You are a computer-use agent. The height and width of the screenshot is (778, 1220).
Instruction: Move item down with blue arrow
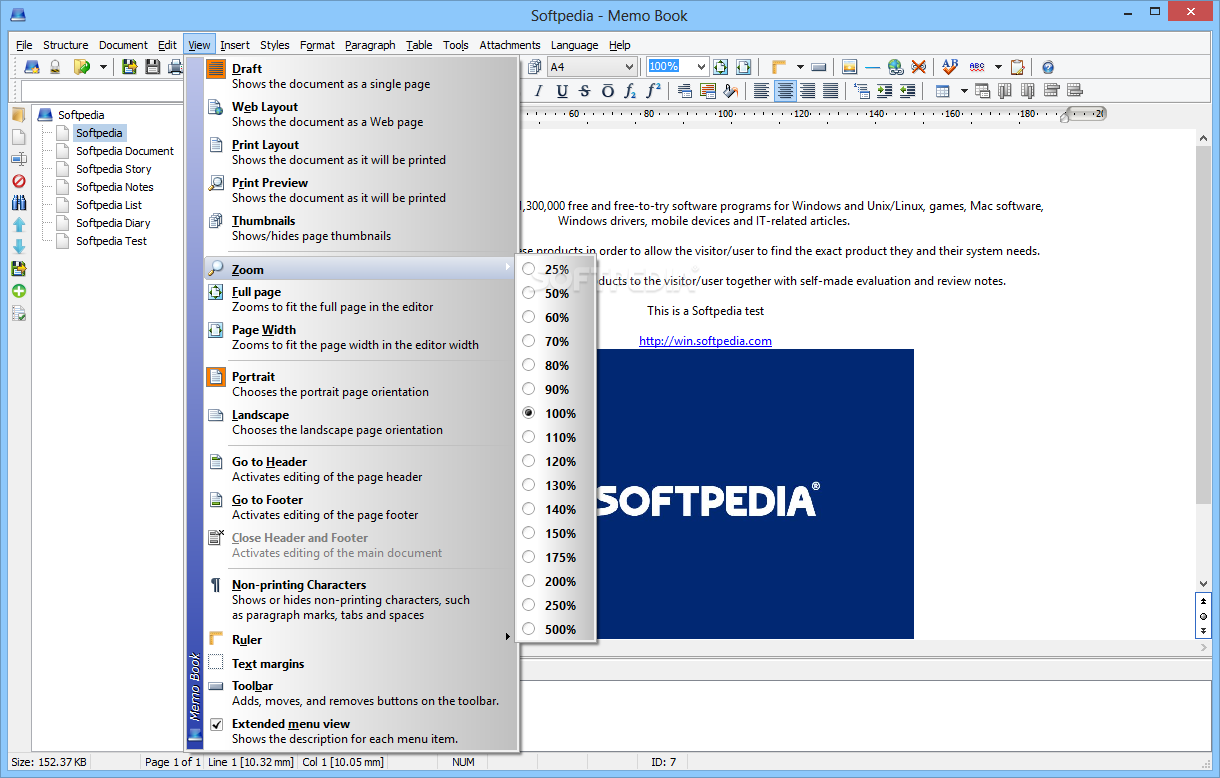(x=18, y=247)
